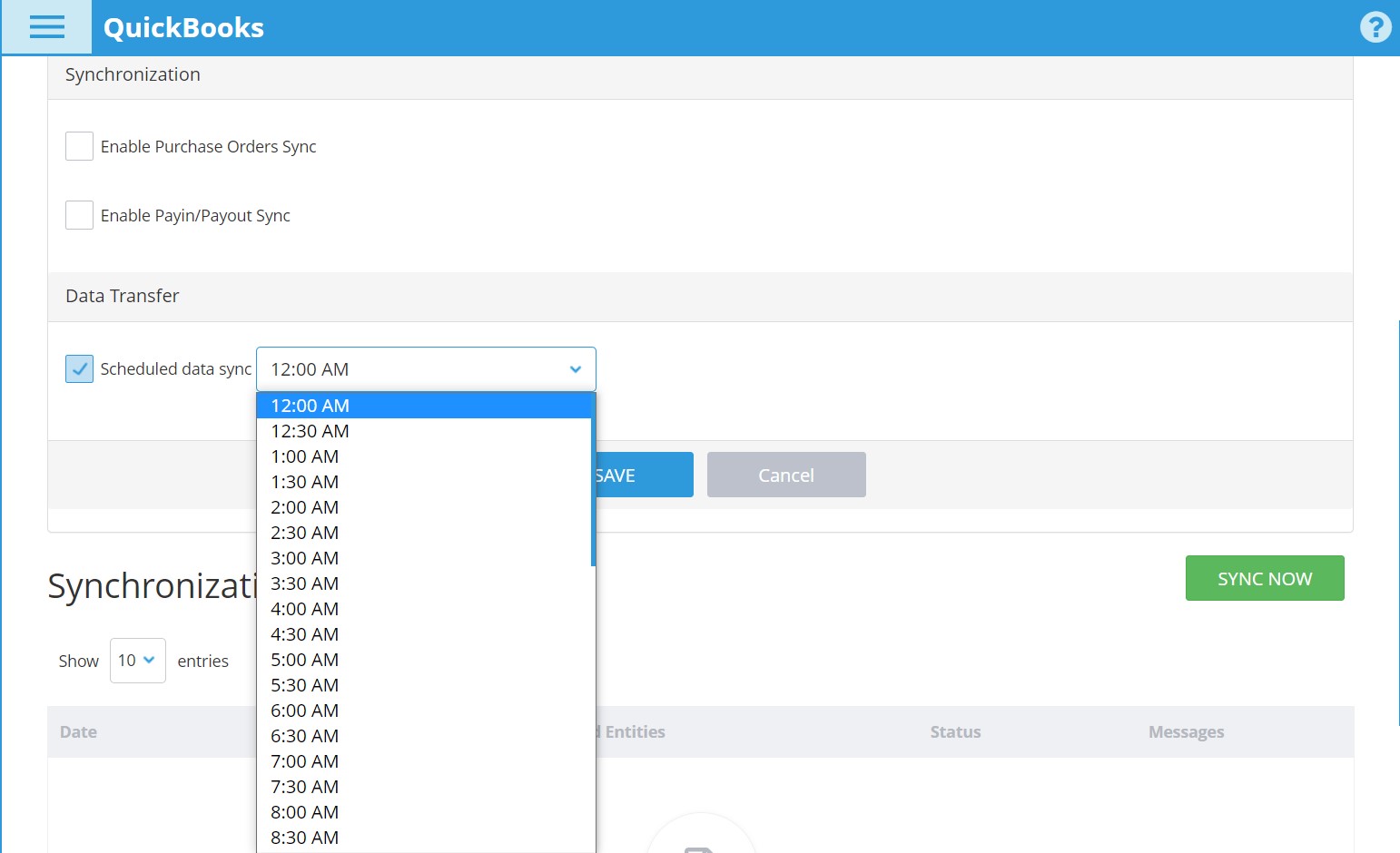Click the Cancel button

click(x=786, y=475)
